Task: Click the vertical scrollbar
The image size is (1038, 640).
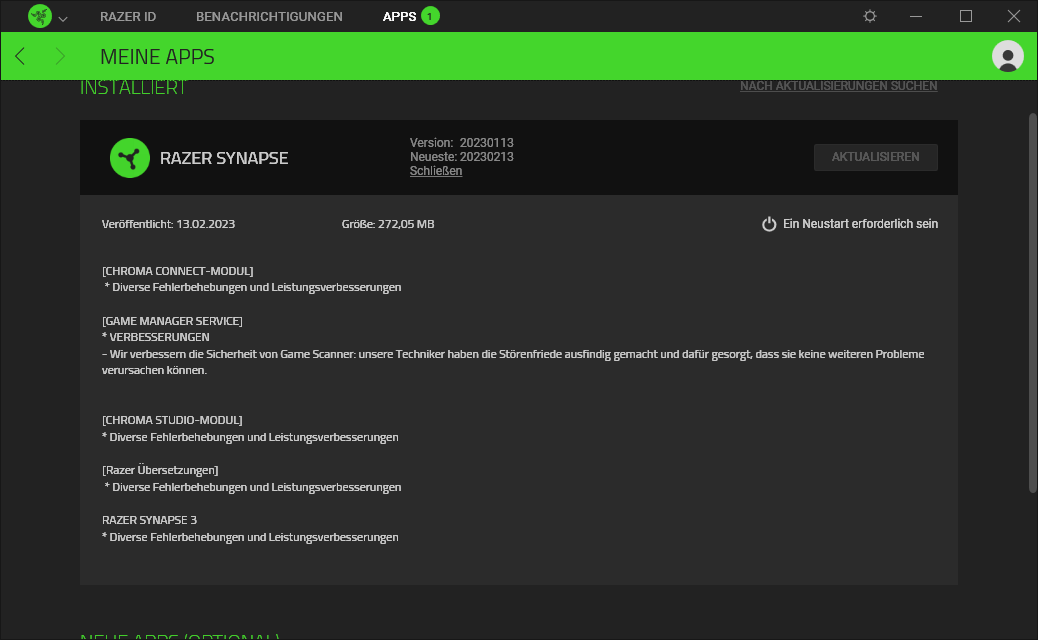Action: tap(1032, 302)
